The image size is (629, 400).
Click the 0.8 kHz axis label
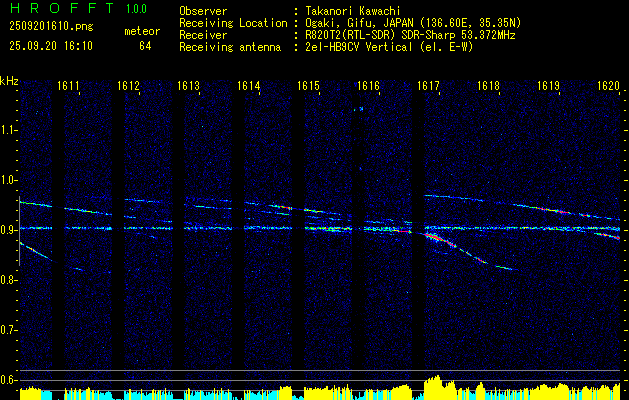click(8, 280)
